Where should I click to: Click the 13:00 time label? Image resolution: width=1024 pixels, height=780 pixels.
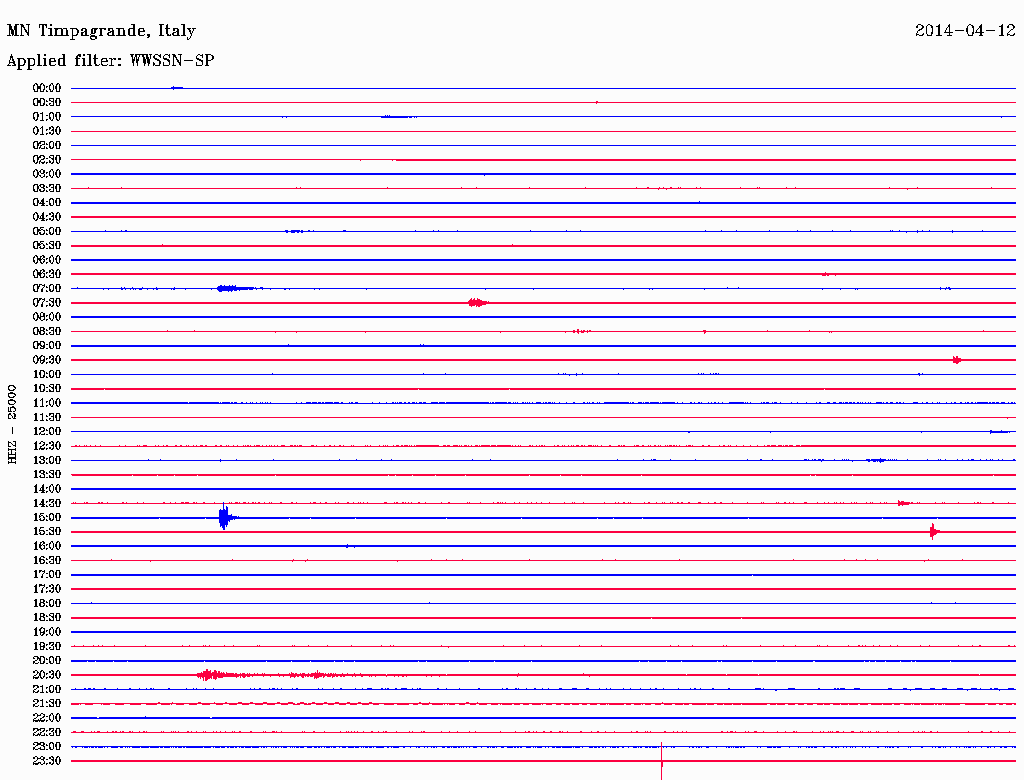pyautogui.click(x=47, y=461)
